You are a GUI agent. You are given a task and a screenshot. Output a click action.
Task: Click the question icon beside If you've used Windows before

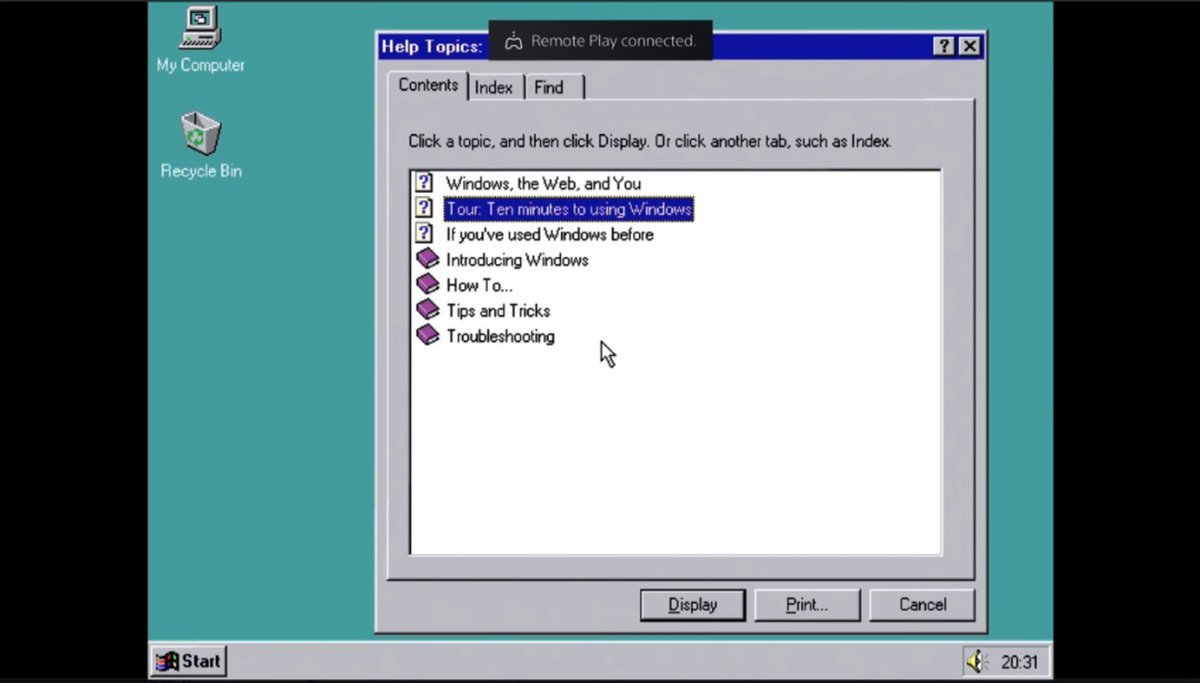click(x=425, y=234)
